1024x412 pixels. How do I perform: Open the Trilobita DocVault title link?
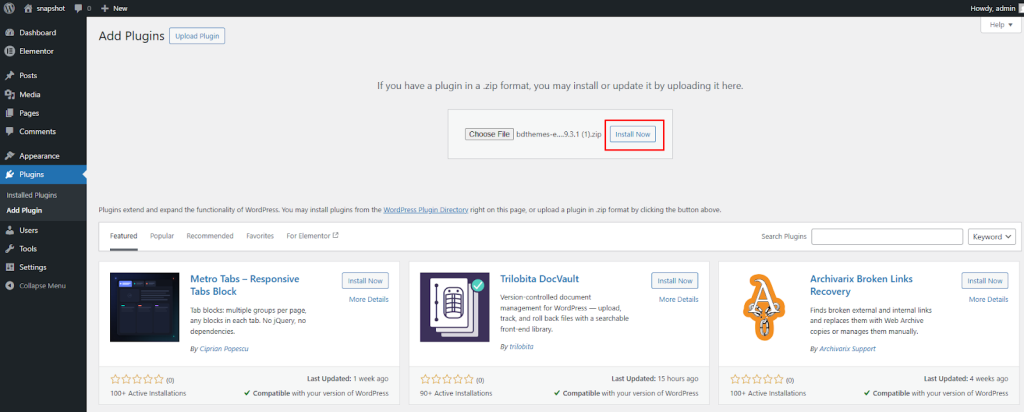click(x=539, y=279)
